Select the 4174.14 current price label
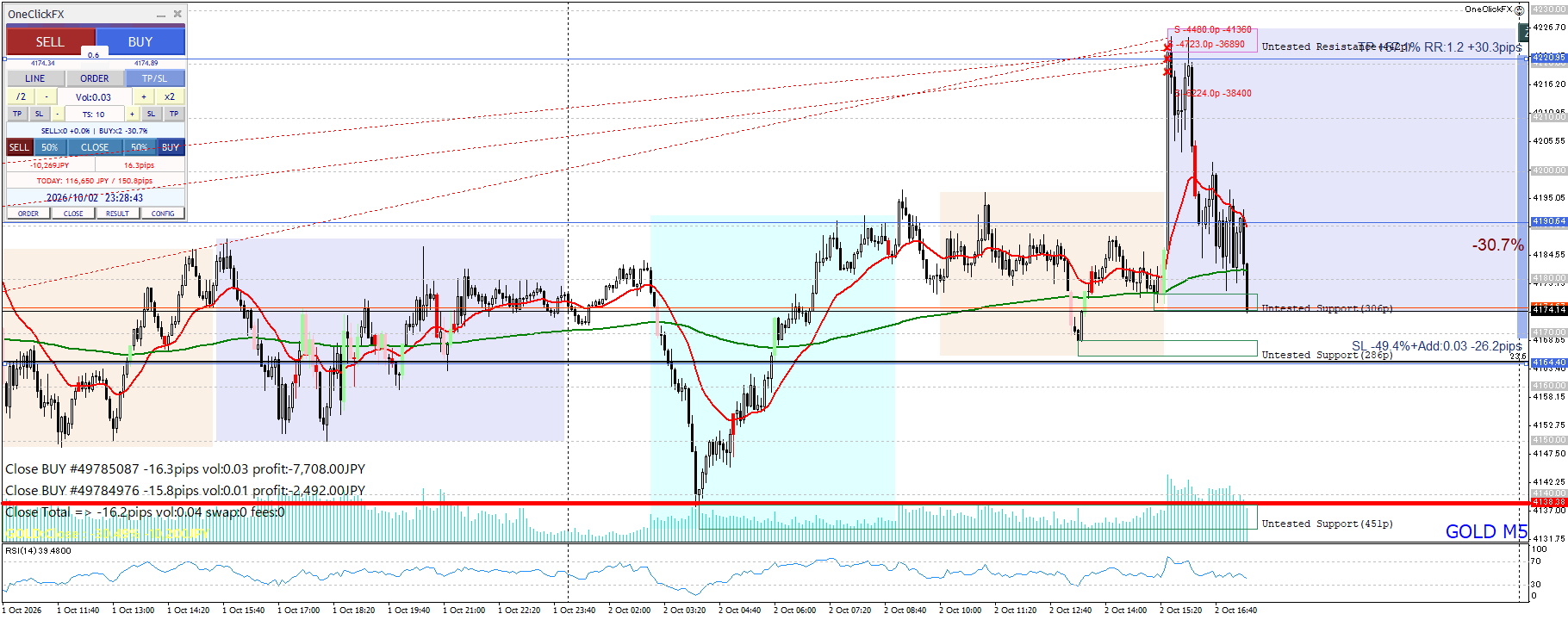This screenshot has width=1568, height=620. click(1548, 309)
